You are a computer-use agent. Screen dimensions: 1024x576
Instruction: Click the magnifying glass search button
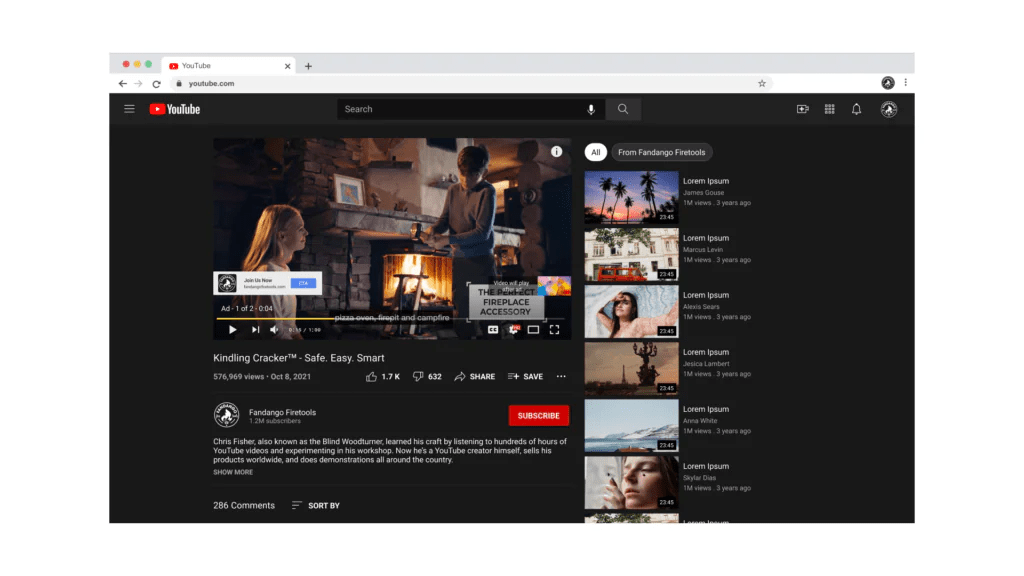623,109
